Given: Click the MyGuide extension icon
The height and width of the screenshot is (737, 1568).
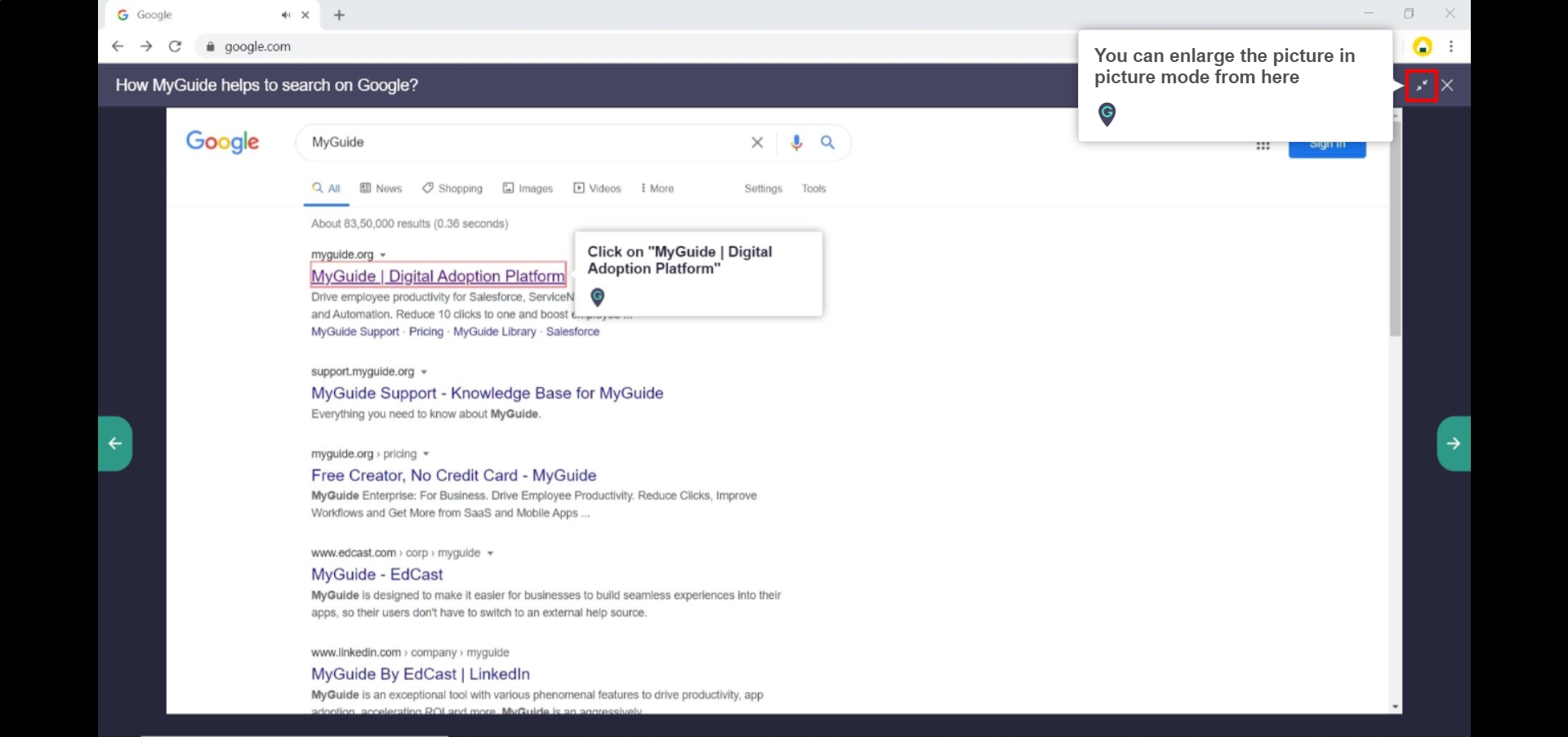Looking at the screenshot, I should 1423,47.
